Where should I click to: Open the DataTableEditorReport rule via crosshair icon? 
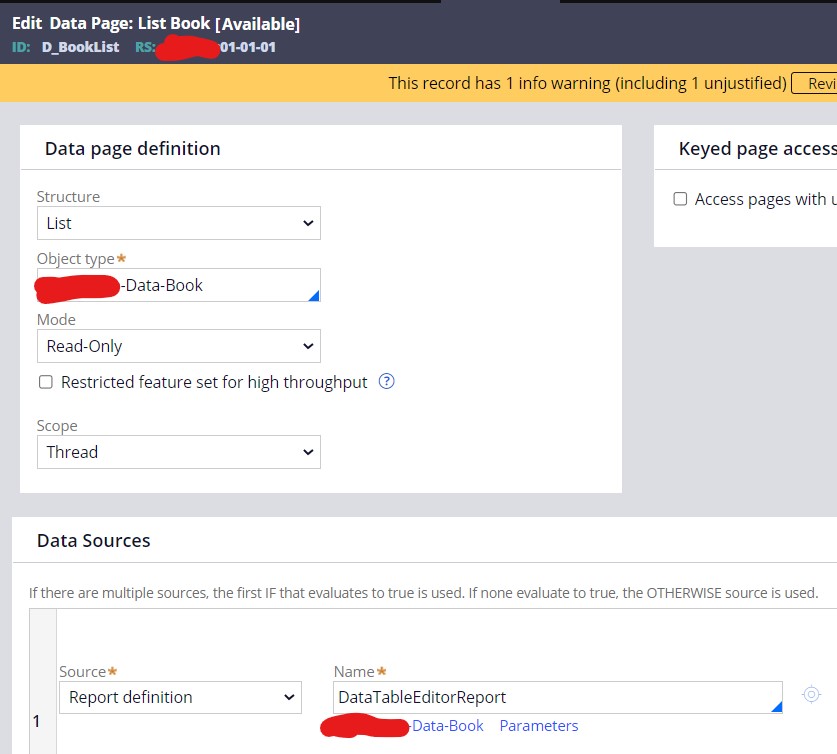pos(811,694)
